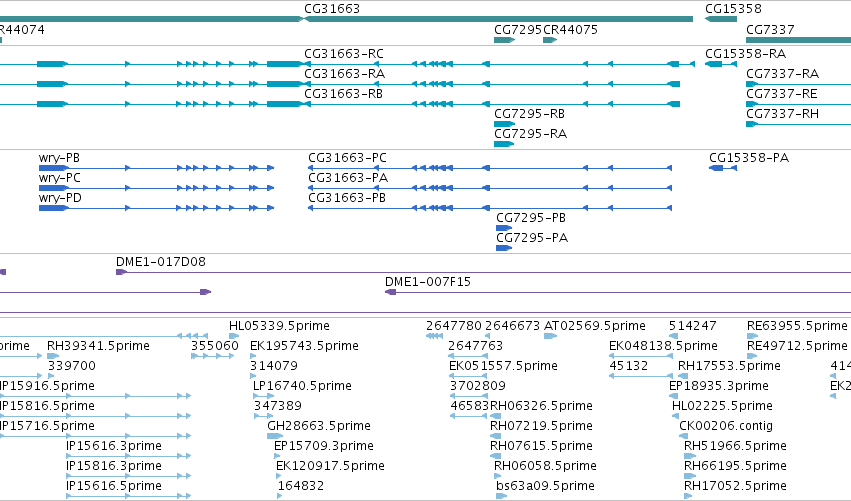Screen dimensions: 851x501
Task: Click the CG15358 gene arrow glyph
Action: [x=721, y=19]
